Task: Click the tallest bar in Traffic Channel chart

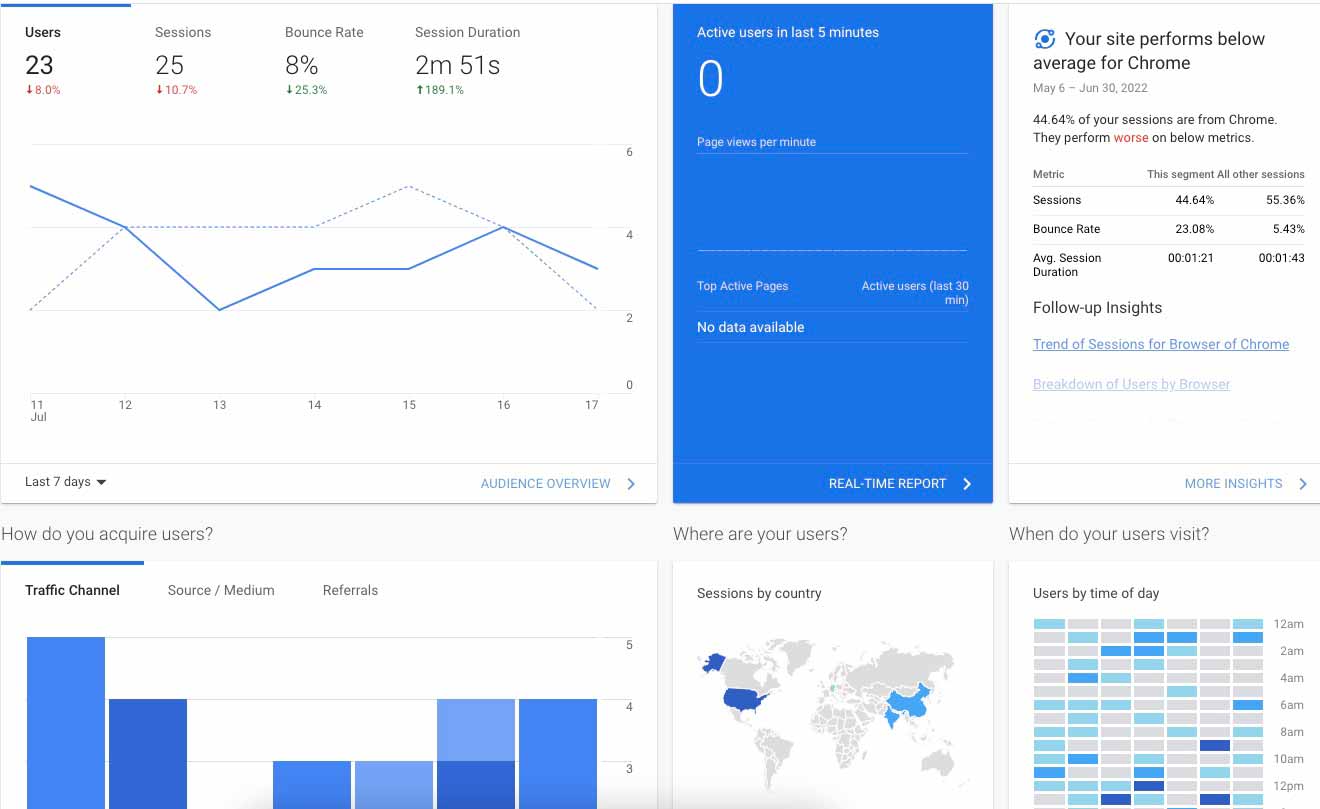Action: pos(66,720)
